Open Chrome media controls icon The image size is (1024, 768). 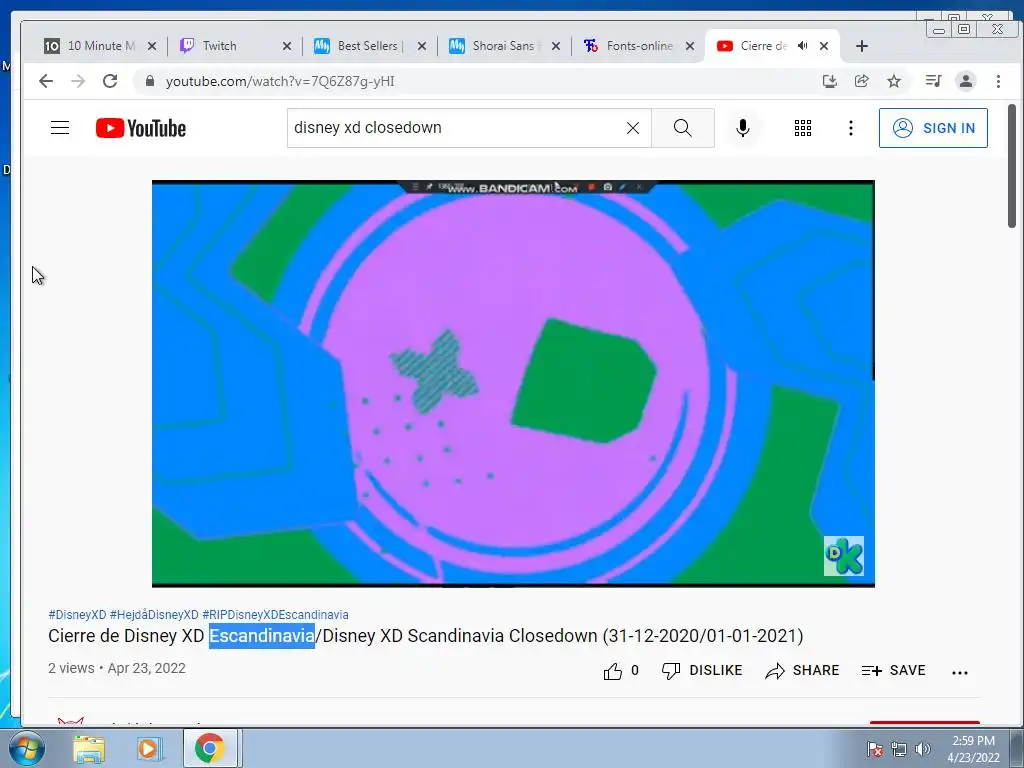933,81
